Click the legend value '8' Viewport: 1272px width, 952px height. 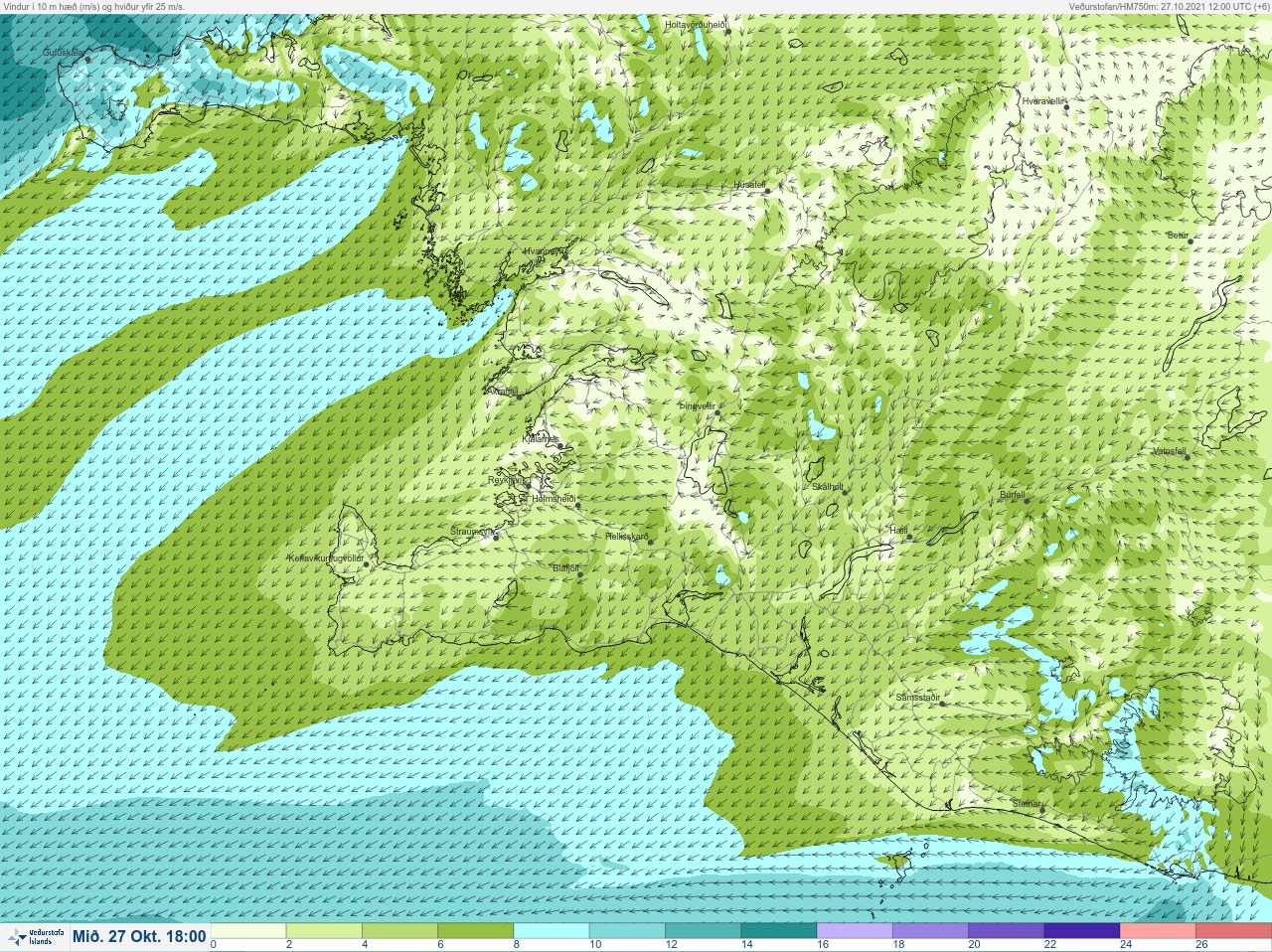click(x=517, y=944)
